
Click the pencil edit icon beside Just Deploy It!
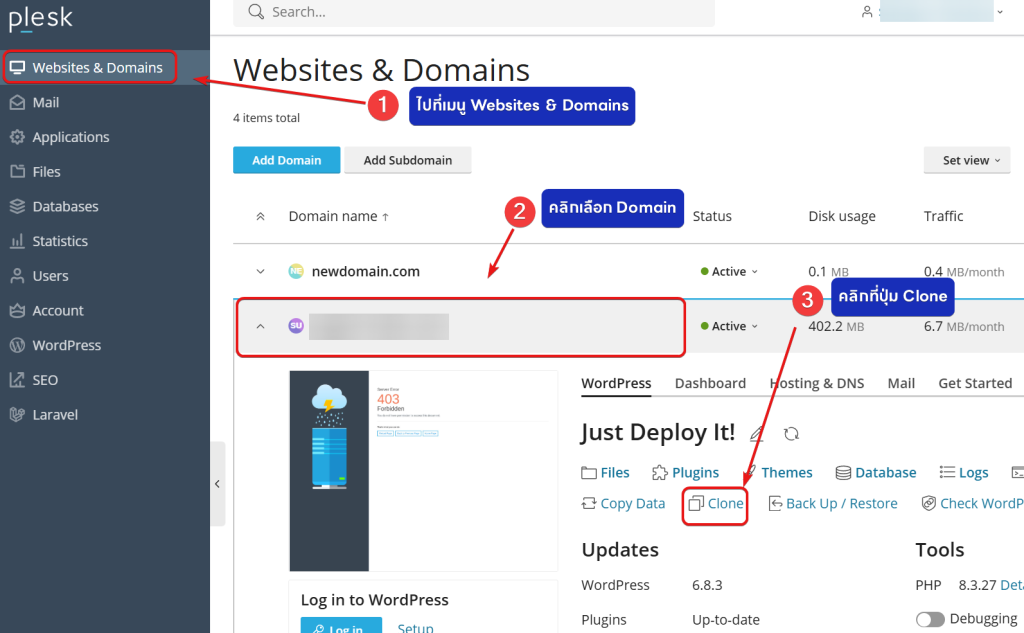(x=757, y=434)
